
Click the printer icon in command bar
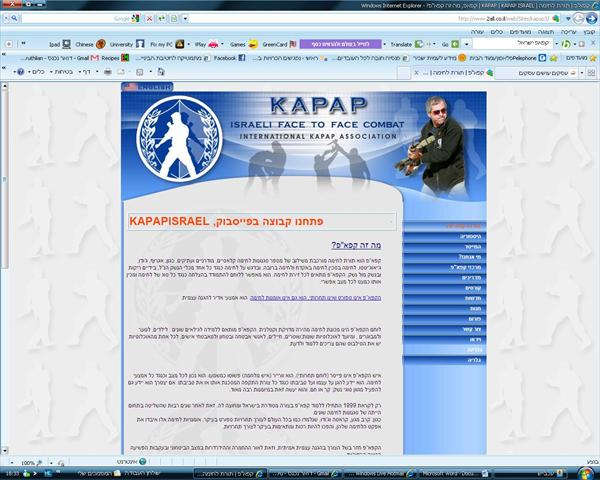(x=108, y=72)
